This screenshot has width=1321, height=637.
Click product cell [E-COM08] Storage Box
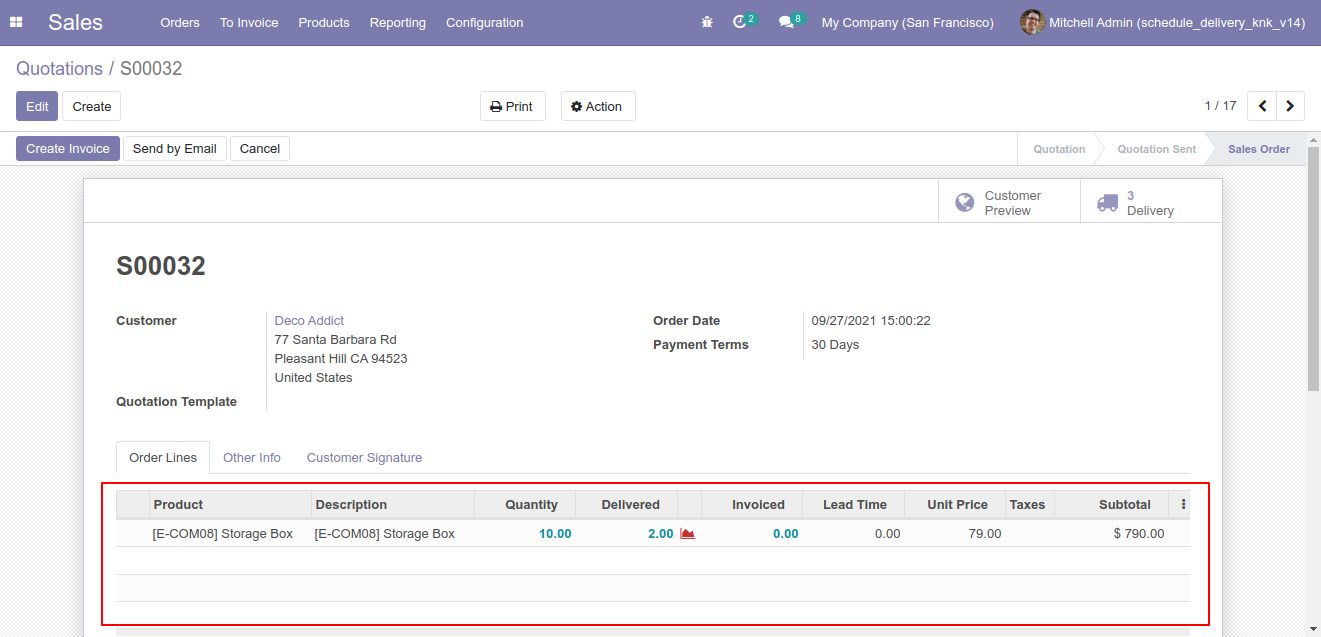(223, 534)
